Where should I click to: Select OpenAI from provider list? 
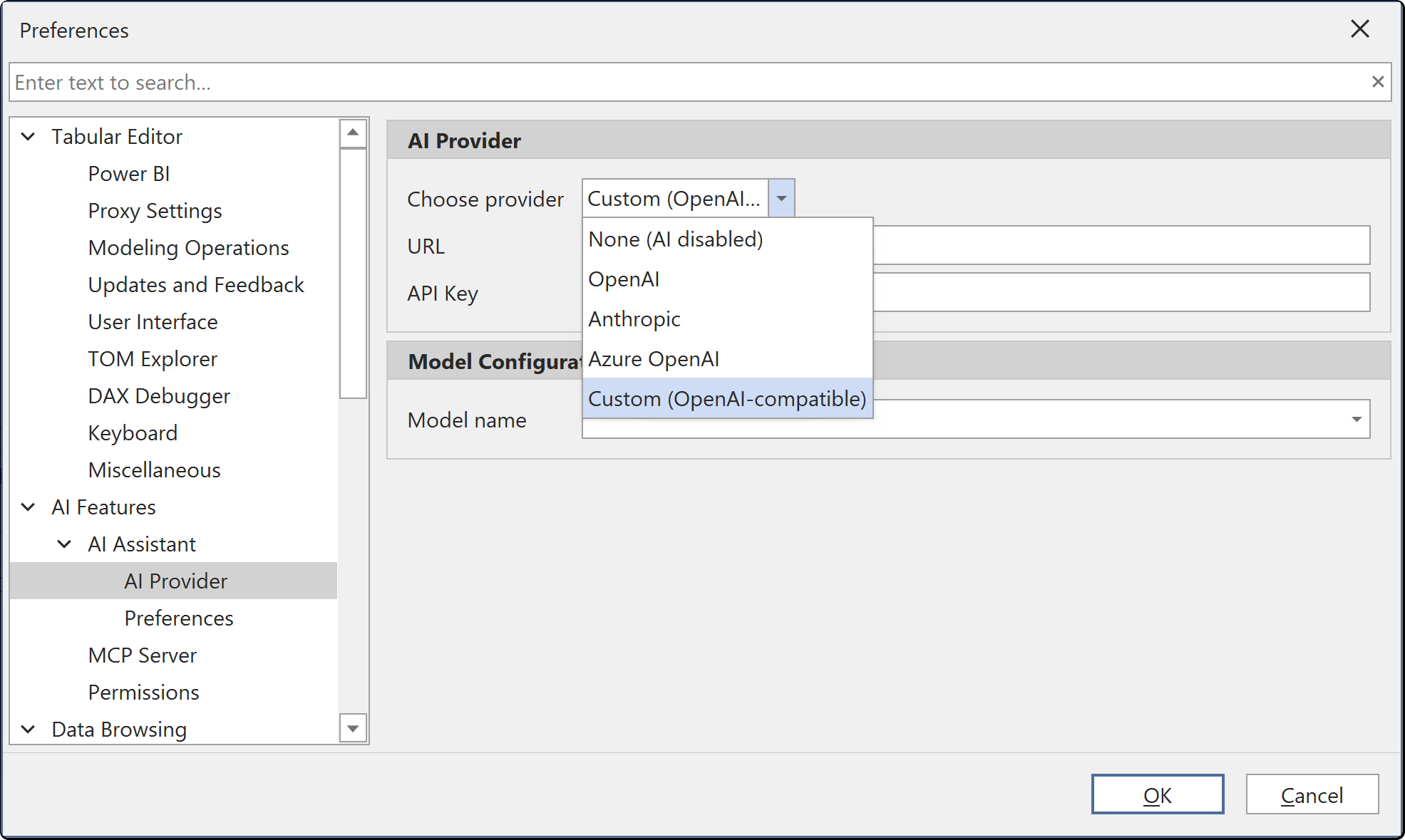(727, 279)
